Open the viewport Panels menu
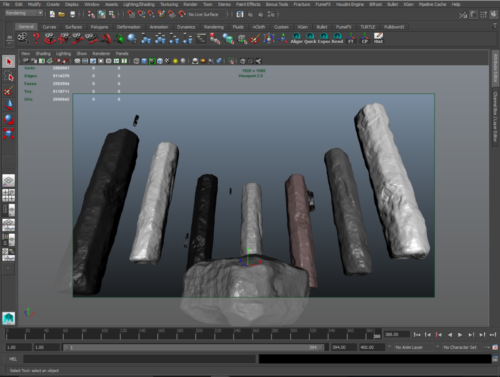Image resolution: width=500 pixels, height=377 pixels. [x=122, y=53]
